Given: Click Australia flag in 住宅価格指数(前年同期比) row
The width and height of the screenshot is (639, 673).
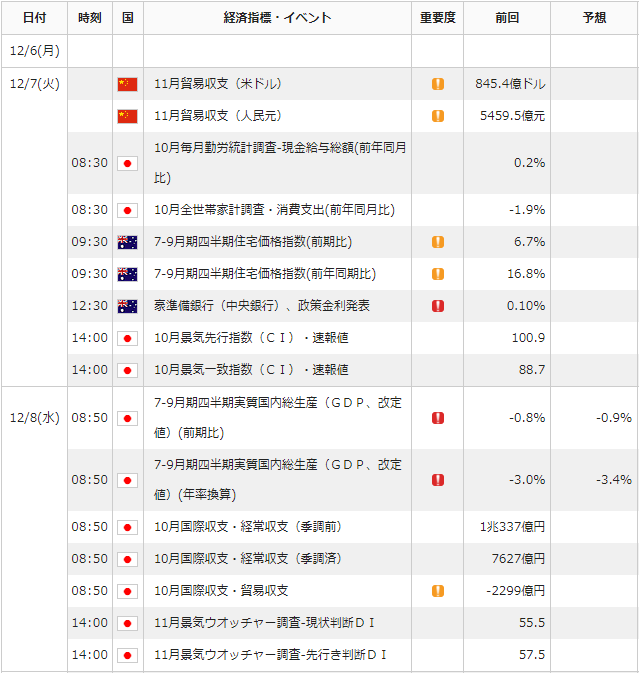Looking at the screenshot, I should [127, 274].
